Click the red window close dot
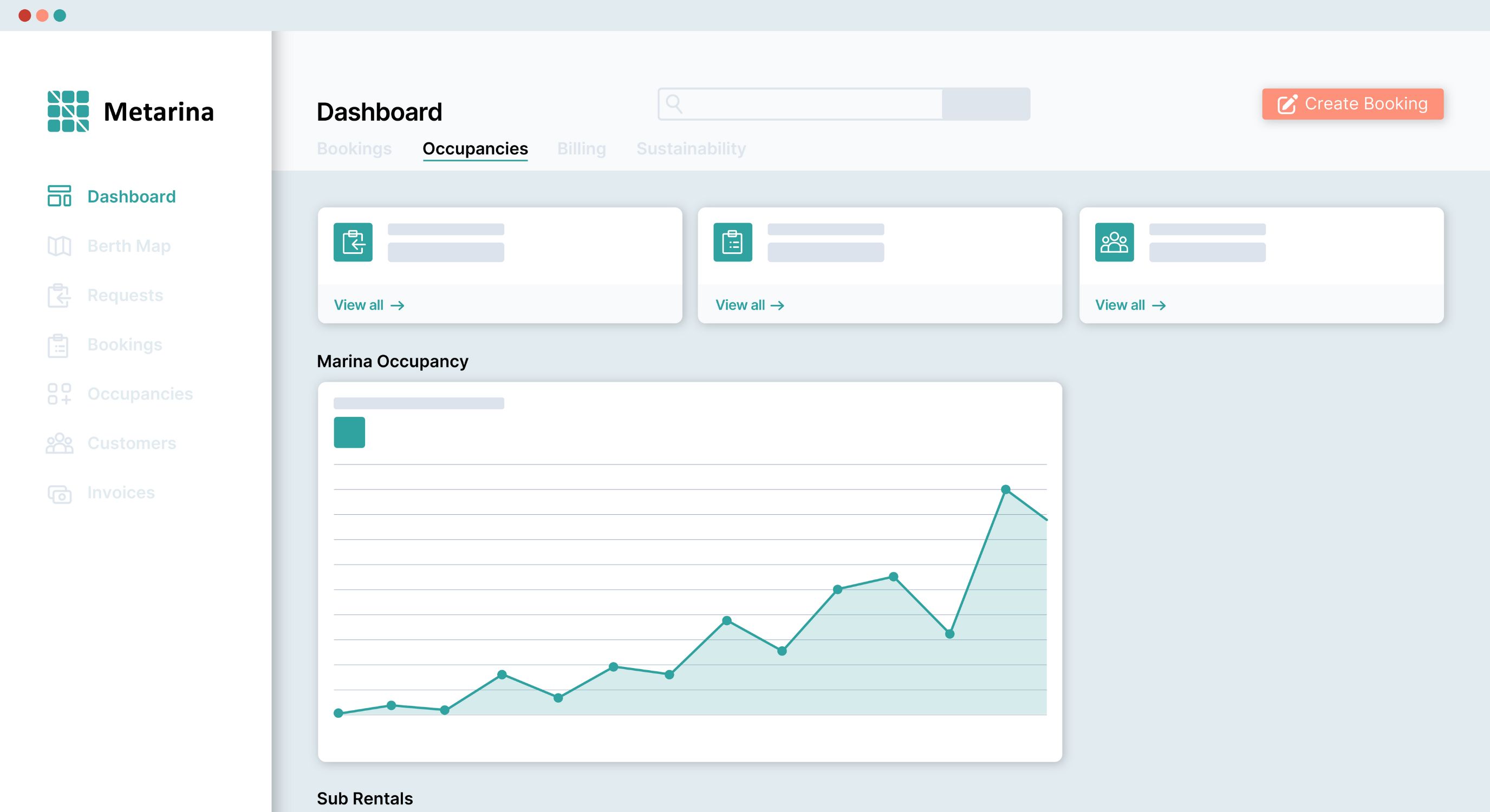Viewport: 1490px width, 812px height. click(24, 16)
